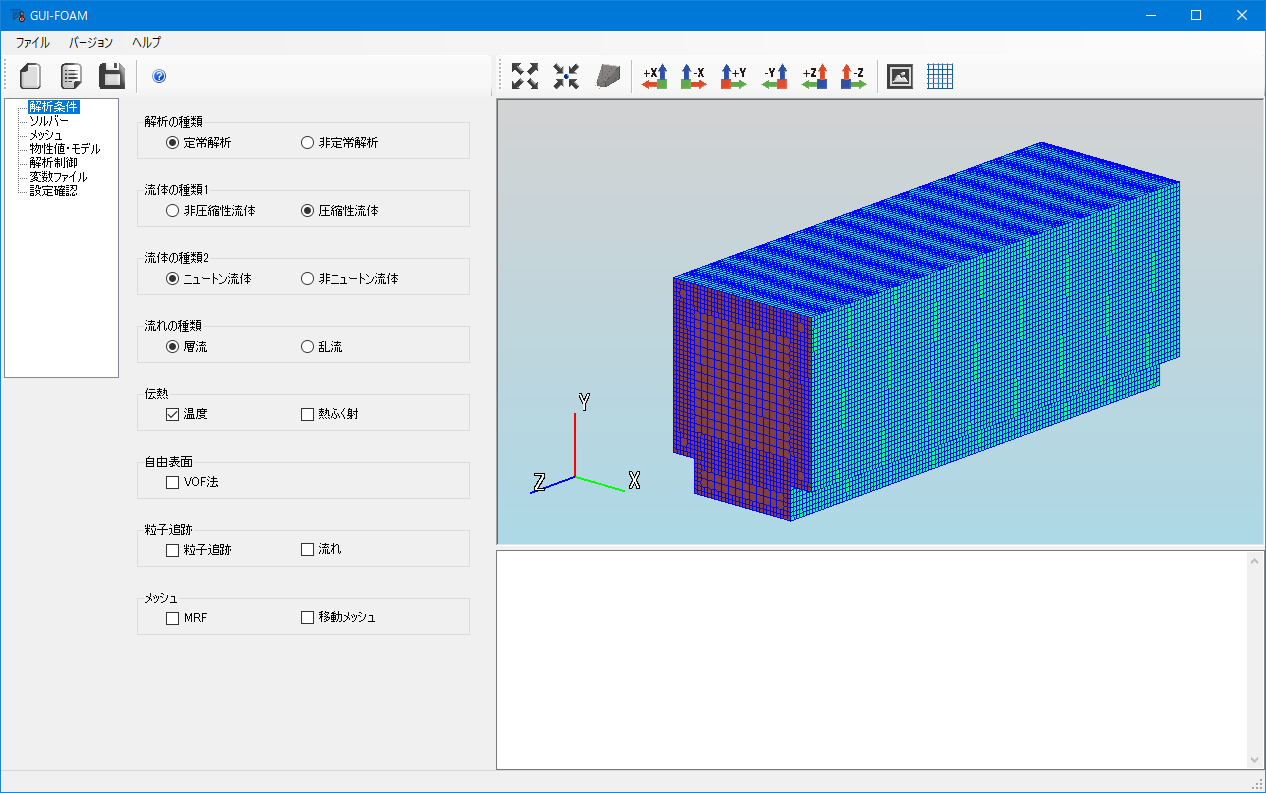Toggle the mesh grid display
Image resolution: width=1266 pixels, height=793 pixels.
click(940, 76)
